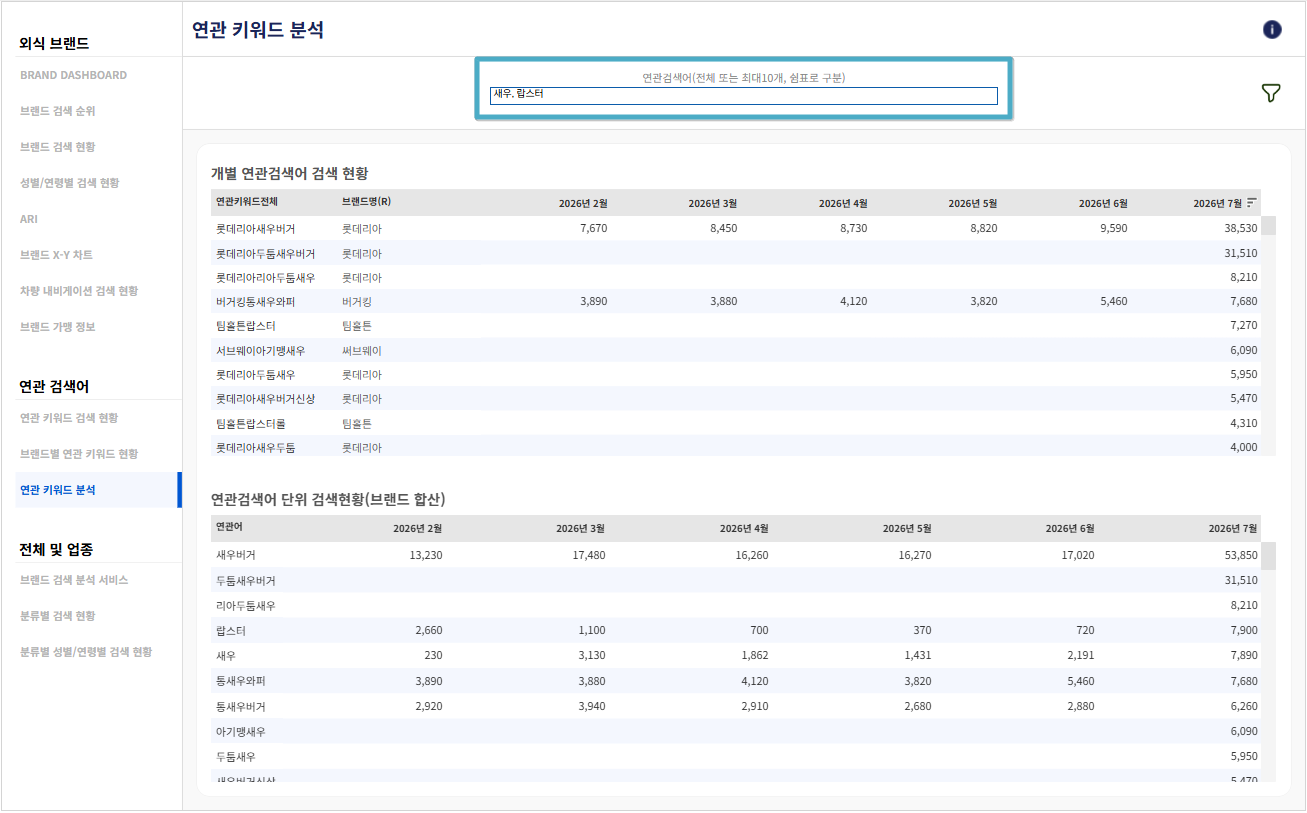Click the 써브웨이 brand name cell

tap(362, 350)
